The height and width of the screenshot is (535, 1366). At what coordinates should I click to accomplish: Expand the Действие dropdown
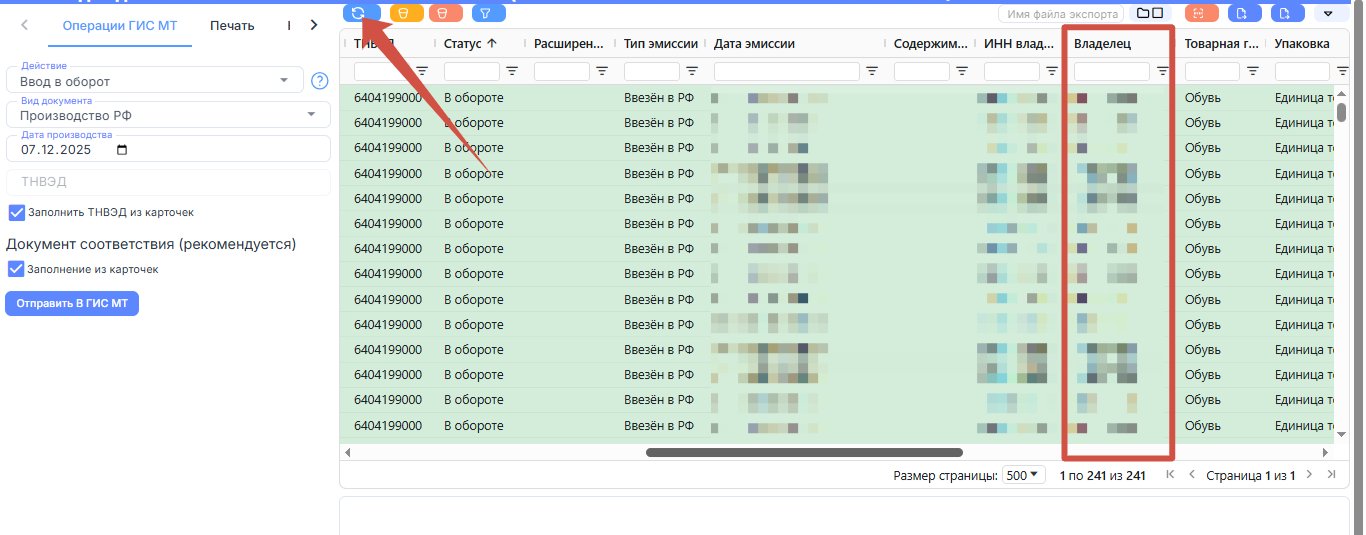pyautogui.click(x=285, y=81)
